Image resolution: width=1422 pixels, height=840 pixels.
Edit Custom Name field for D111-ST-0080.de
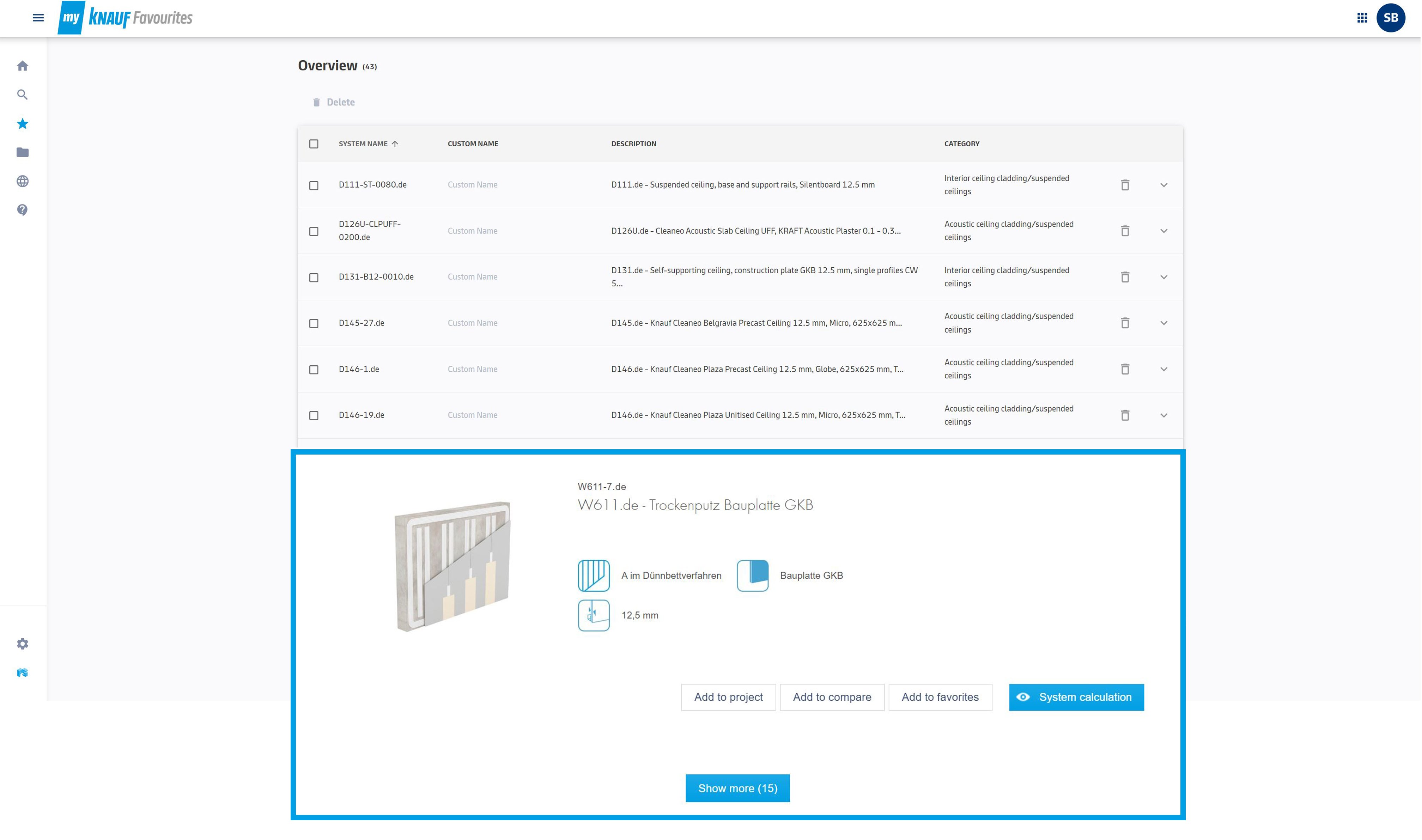pyautogui.click(x=473, y=185)
